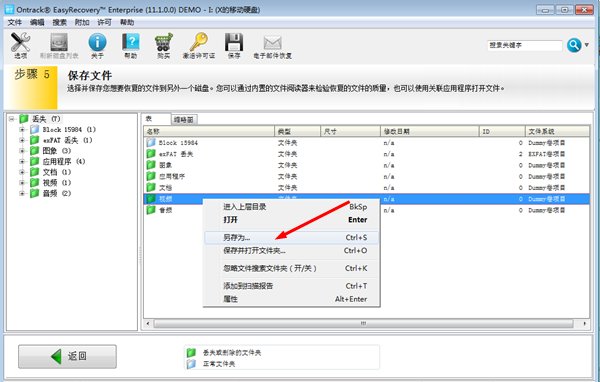
Task: Expand the 音频 (2) tree node
Action: click(22, 194)
